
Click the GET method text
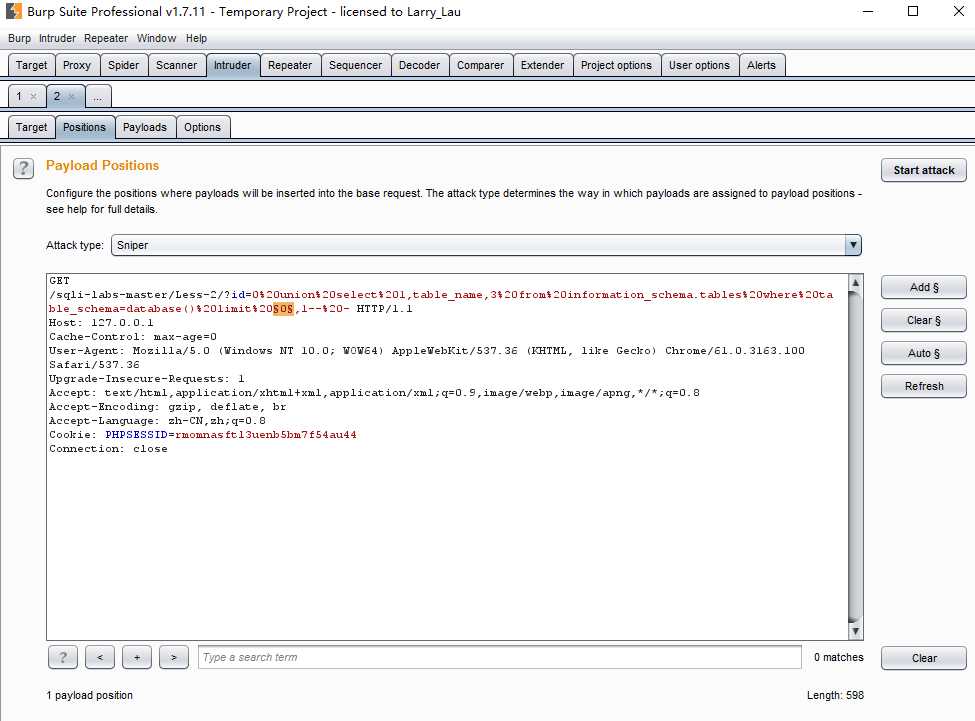click(x=60, y=281)
